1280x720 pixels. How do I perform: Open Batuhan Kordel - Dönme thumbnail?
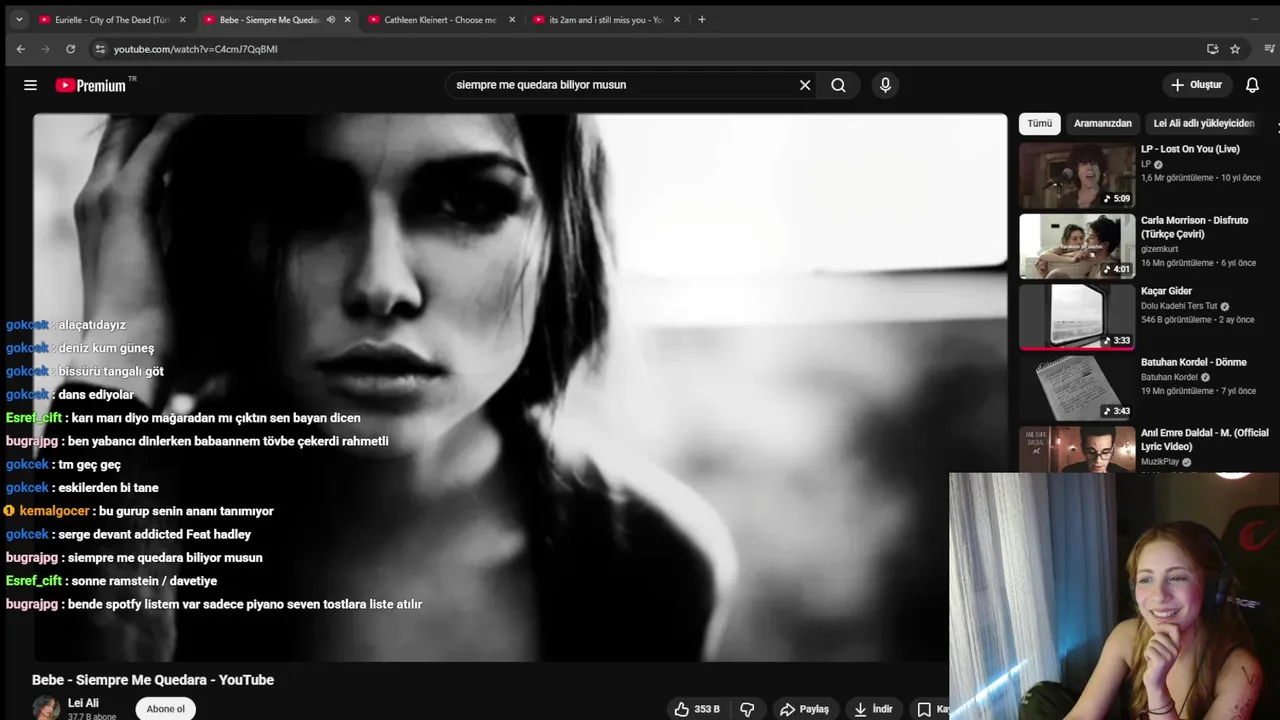[x=1077, y=388]
